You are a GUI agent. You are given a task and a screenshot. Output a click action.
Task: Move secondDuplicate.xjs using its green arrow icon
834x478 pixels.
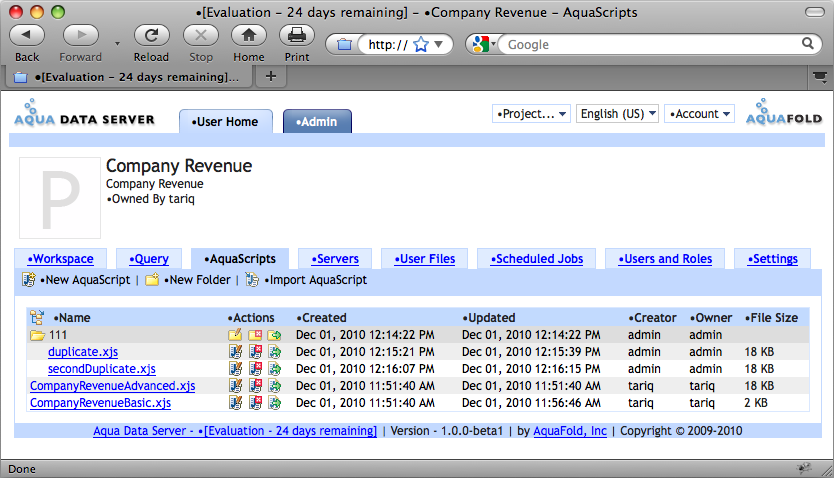[274, 369]
